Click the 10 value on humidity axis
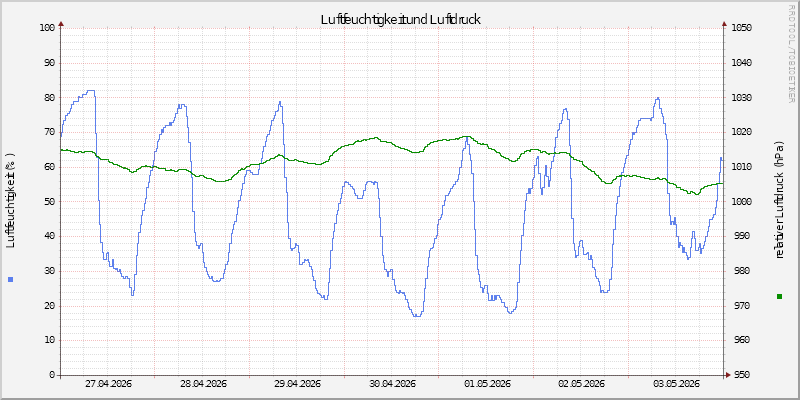The width and height of the screenshot is (800, 400). coord(49,340)
